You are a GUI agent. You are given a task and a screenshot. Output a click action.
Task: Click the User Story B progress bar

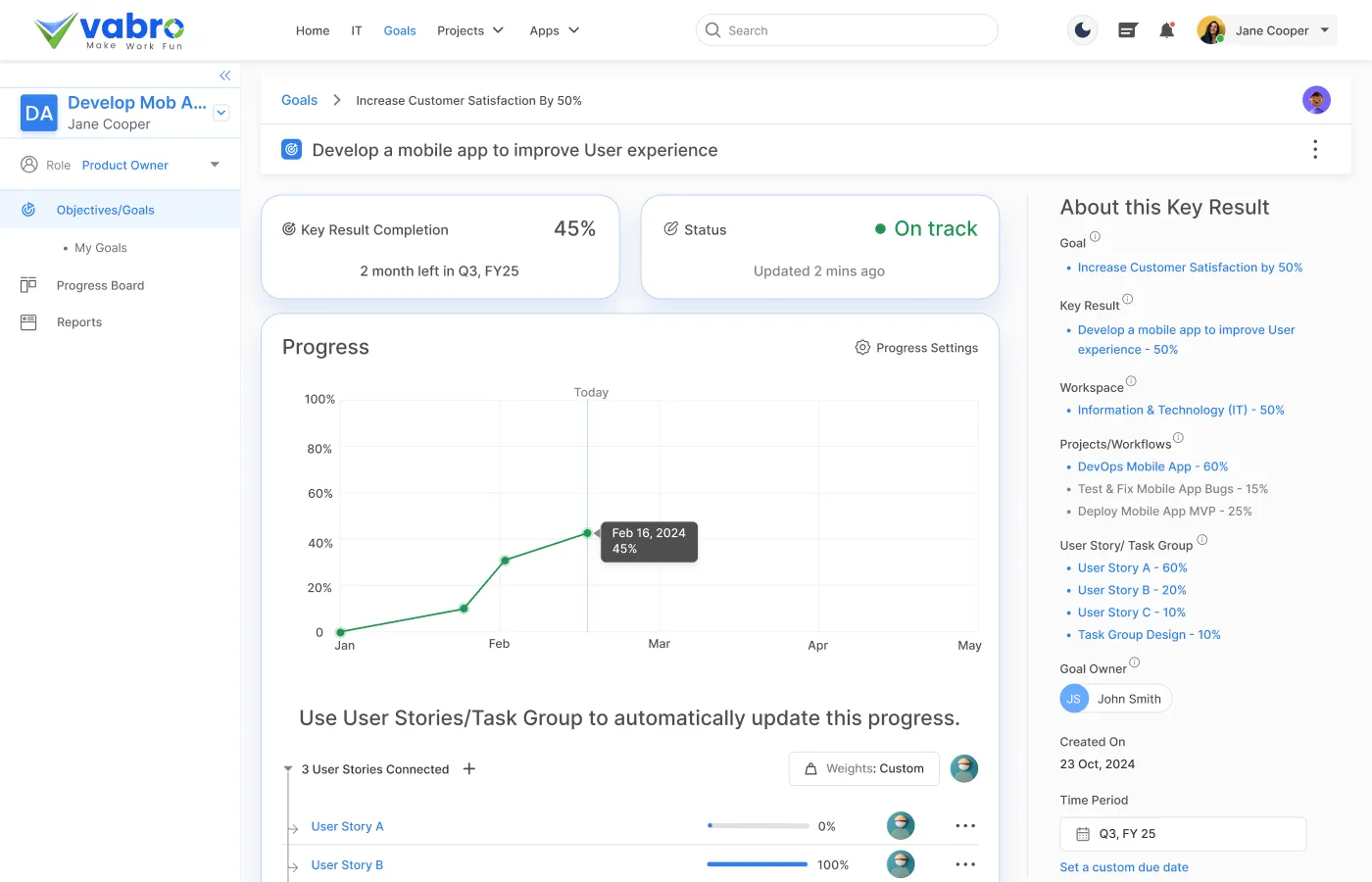[757, 864]
